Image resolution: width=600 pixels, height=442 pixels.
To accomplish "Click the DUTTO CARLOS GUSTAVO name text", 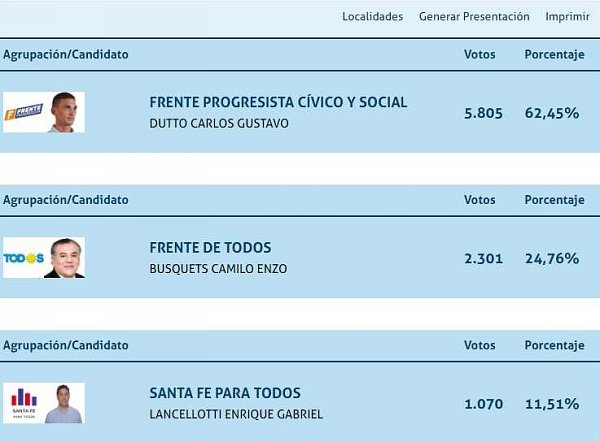I will point(219,124).
